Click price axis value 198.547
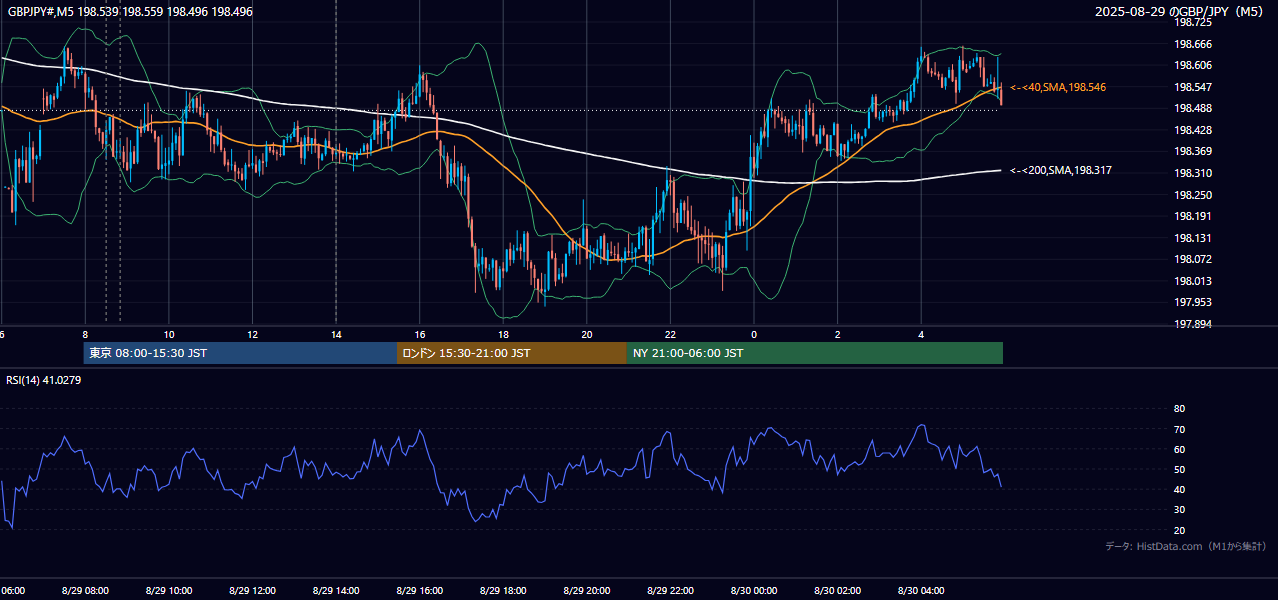 click(x=1193, y=87)
